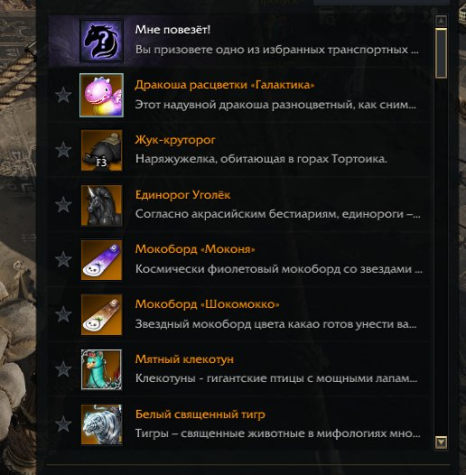The width and height of the screenshot is (466, 475).
Task: Pick the purple Моконя mokoboard icon
Action: (x=102, y=260)
